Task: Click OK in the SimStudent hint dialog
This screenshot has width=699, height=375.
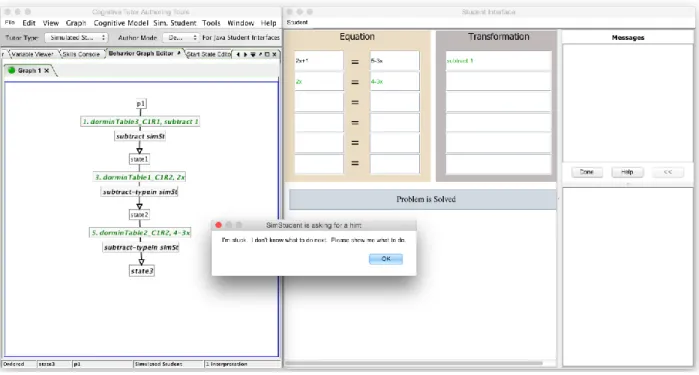Action: click(386, 259)
